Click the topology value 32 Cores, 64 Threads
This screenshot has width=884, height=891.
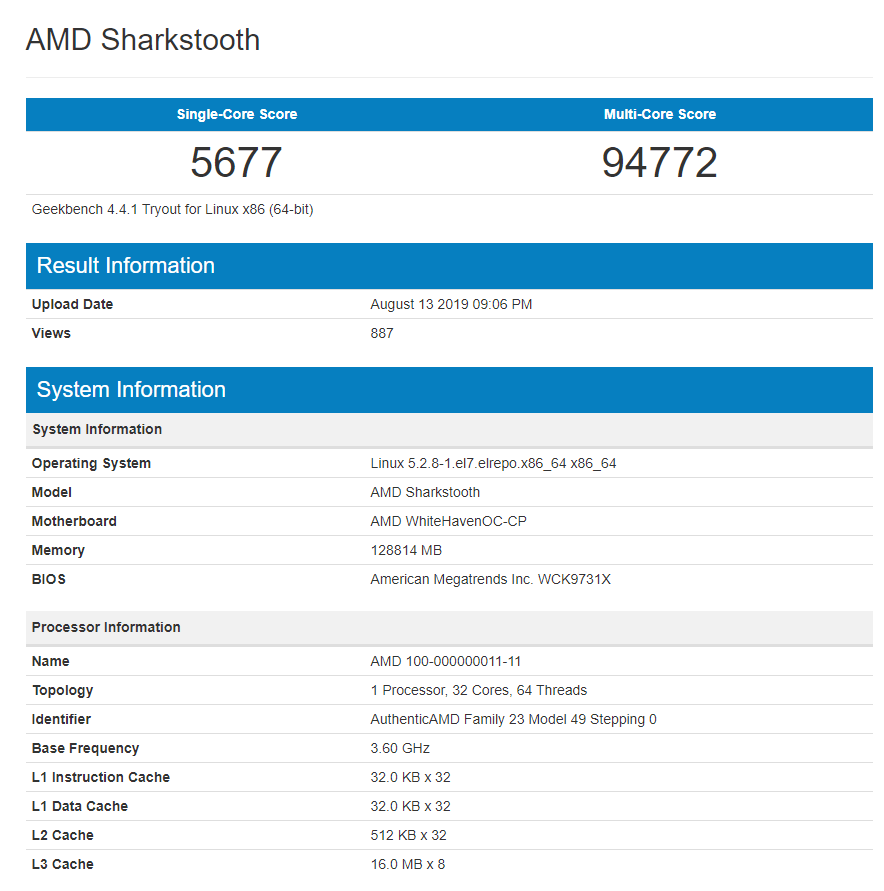click(x=478, y=691)
